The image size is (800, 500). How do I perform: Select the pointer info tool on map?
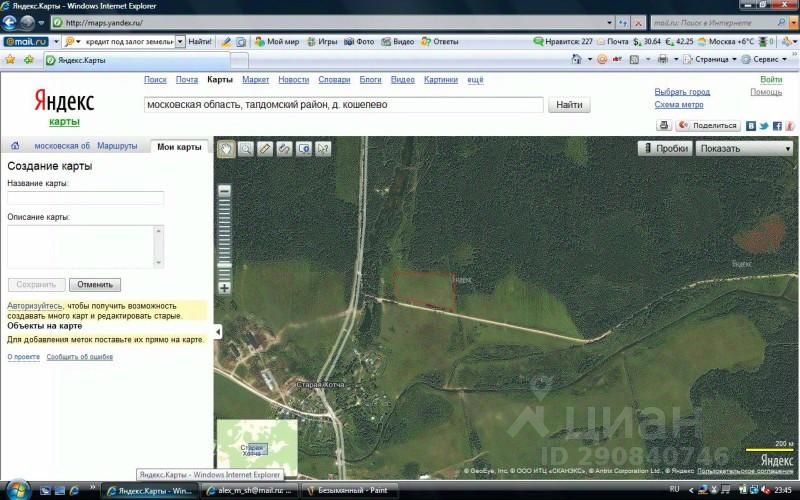(x=323, y=148)
